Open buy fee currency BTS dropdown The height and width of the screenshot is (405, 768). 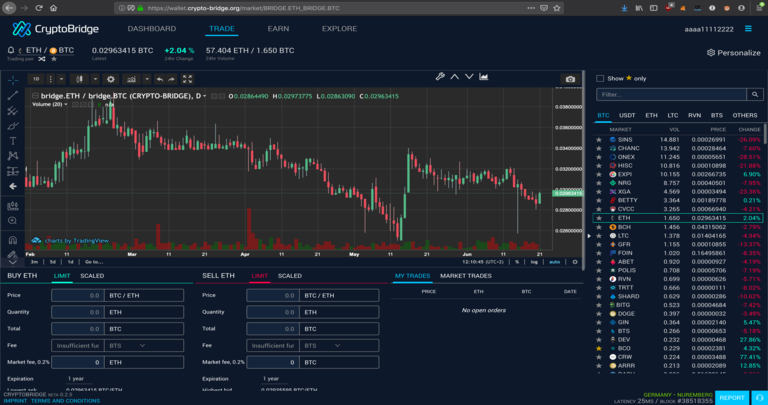pyautogui.click(x=144, y=345)
